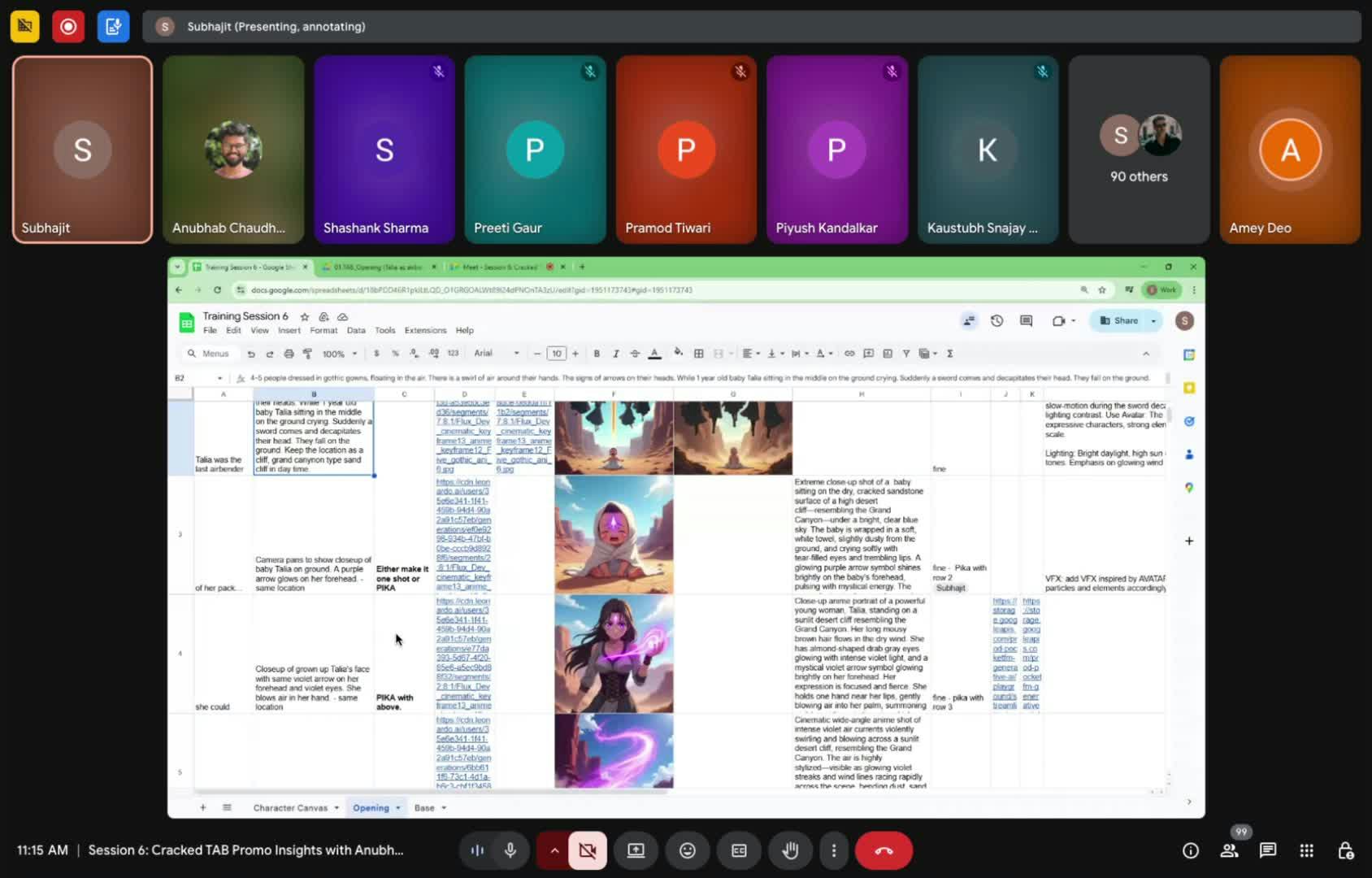Expand the chevron next to the camera button

[554, 850]
